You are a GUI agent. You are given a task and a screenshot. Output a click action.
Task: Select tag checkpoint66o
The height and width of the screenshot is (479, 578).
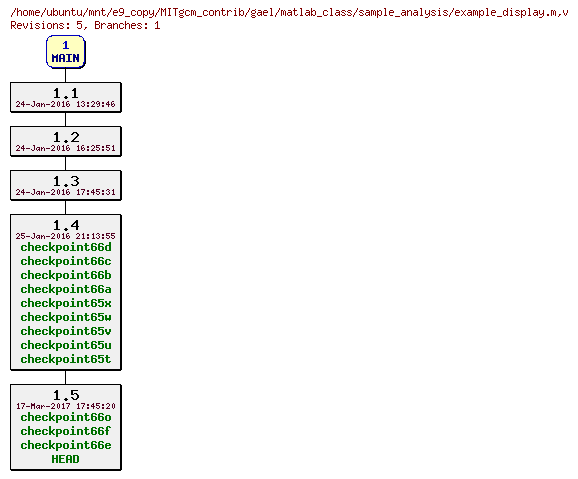66,417
